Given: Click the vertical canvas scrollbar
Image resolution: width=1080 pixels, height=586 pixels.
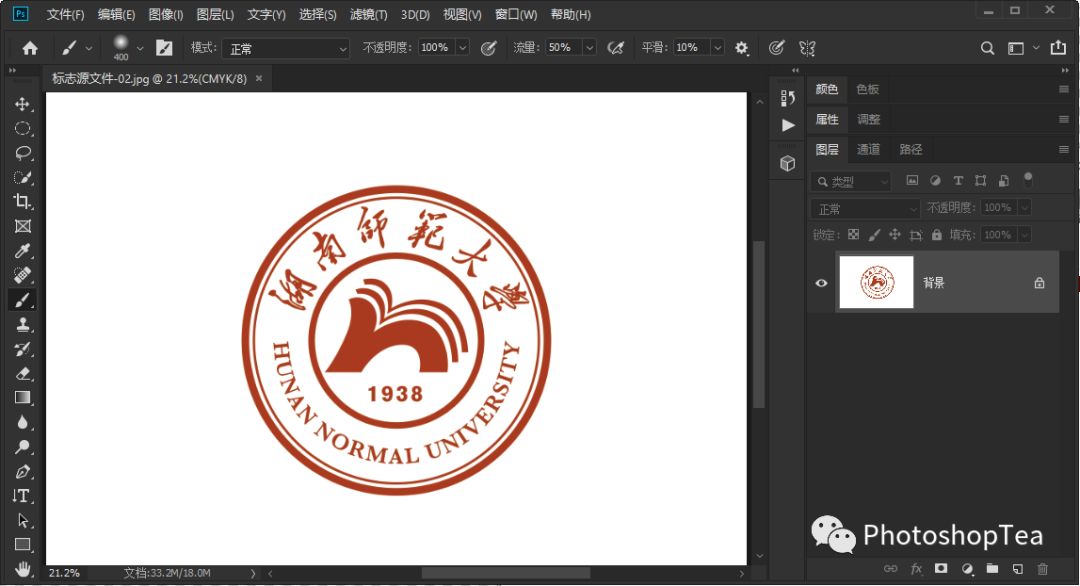Looking at the screenshot, I should [x=759, y=324].
